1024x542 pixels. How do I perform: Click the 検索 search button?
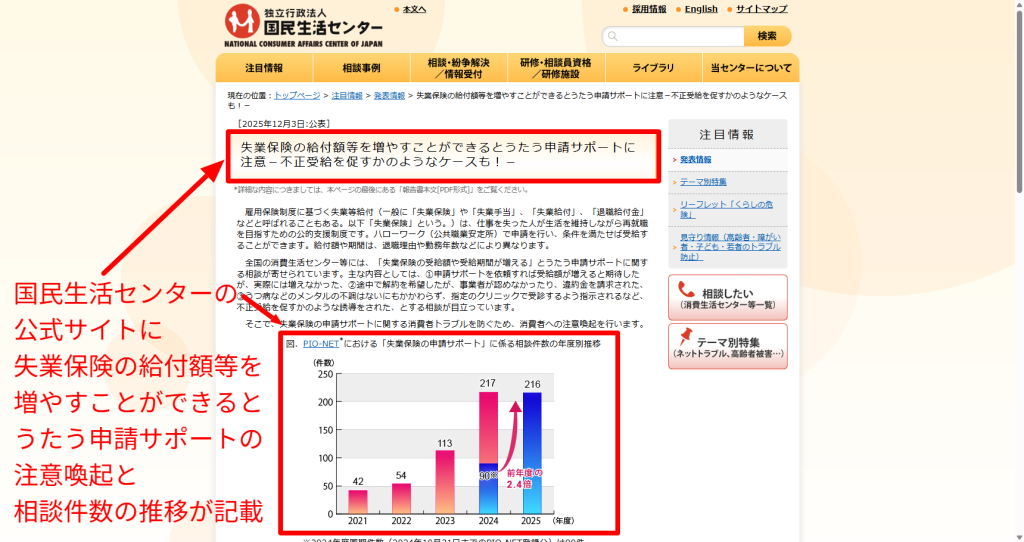click(x=767, y=36)
